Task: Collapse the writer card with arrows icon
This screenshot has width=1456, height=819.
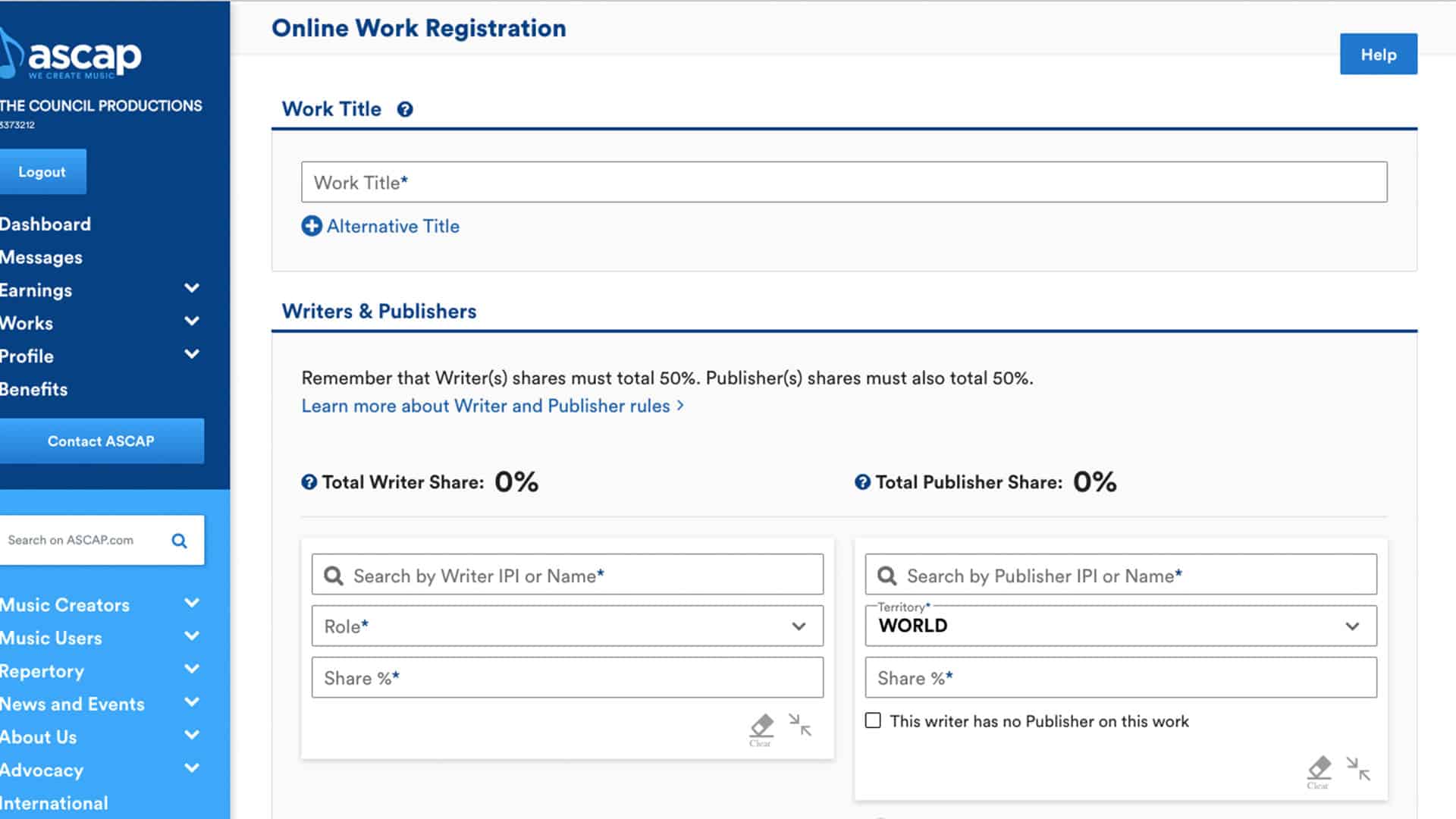Action: coord(800,725)
